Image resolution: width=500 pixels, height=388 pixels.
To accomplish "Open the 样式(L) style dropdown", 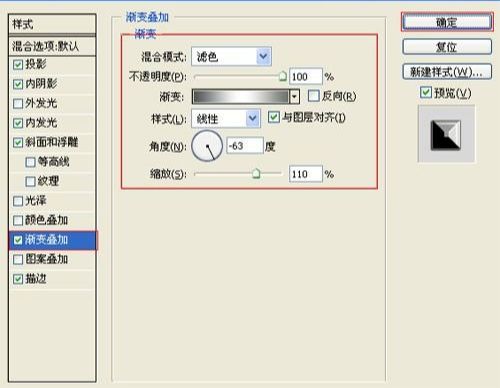I will [226, 118].
